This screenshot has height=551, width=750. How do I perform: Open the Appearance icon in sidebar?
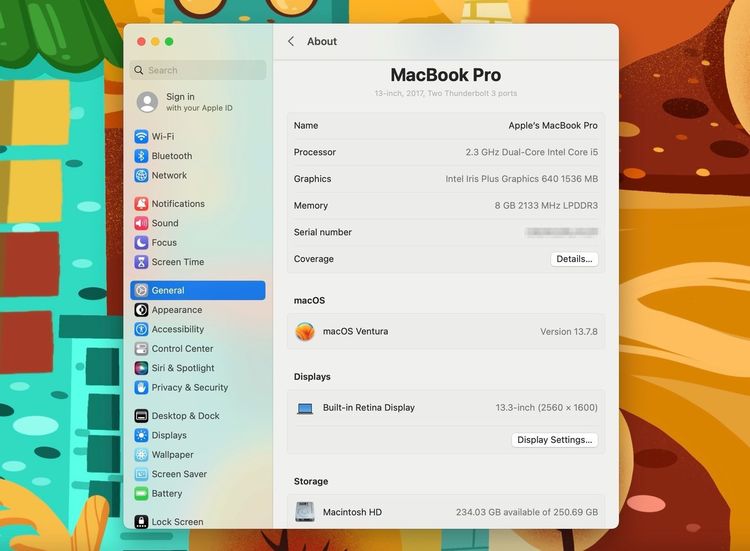click(x=141, y=310)
